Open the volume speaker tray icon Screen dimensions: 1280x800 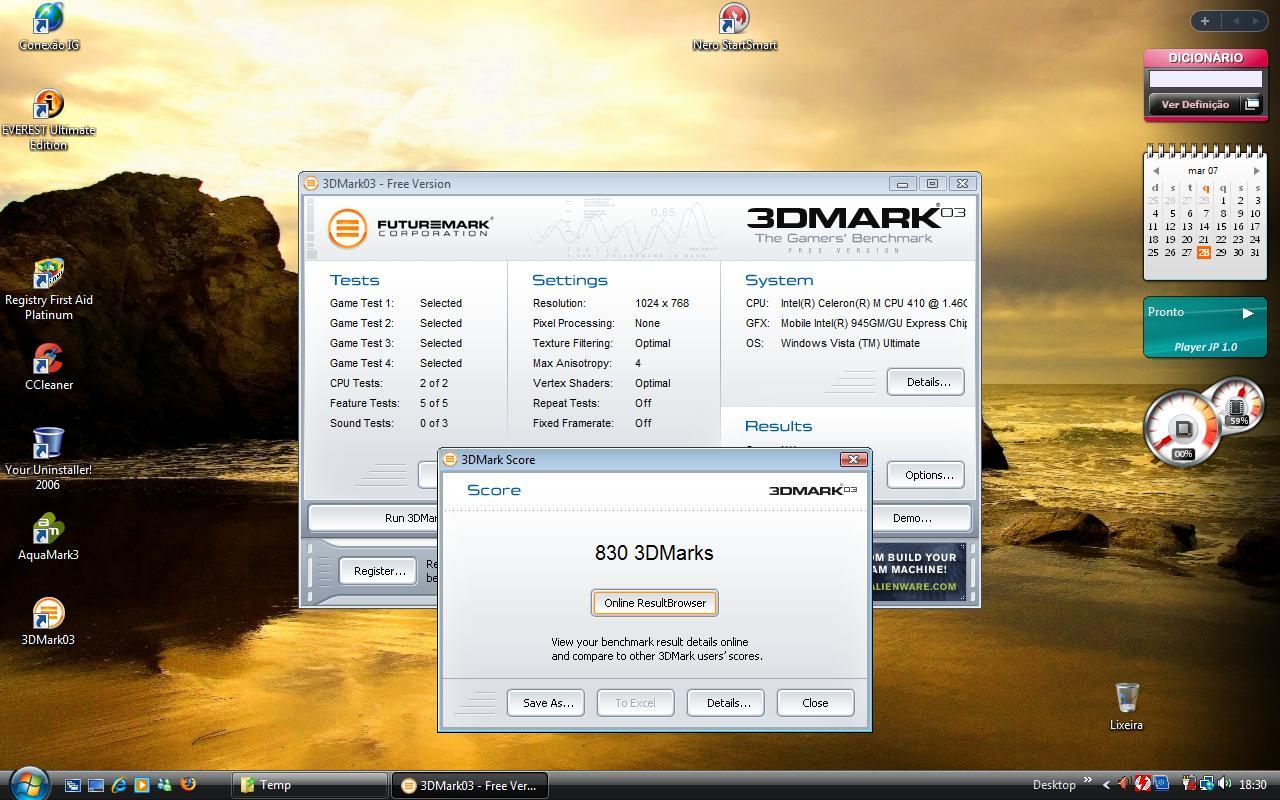coord(1225,785)
